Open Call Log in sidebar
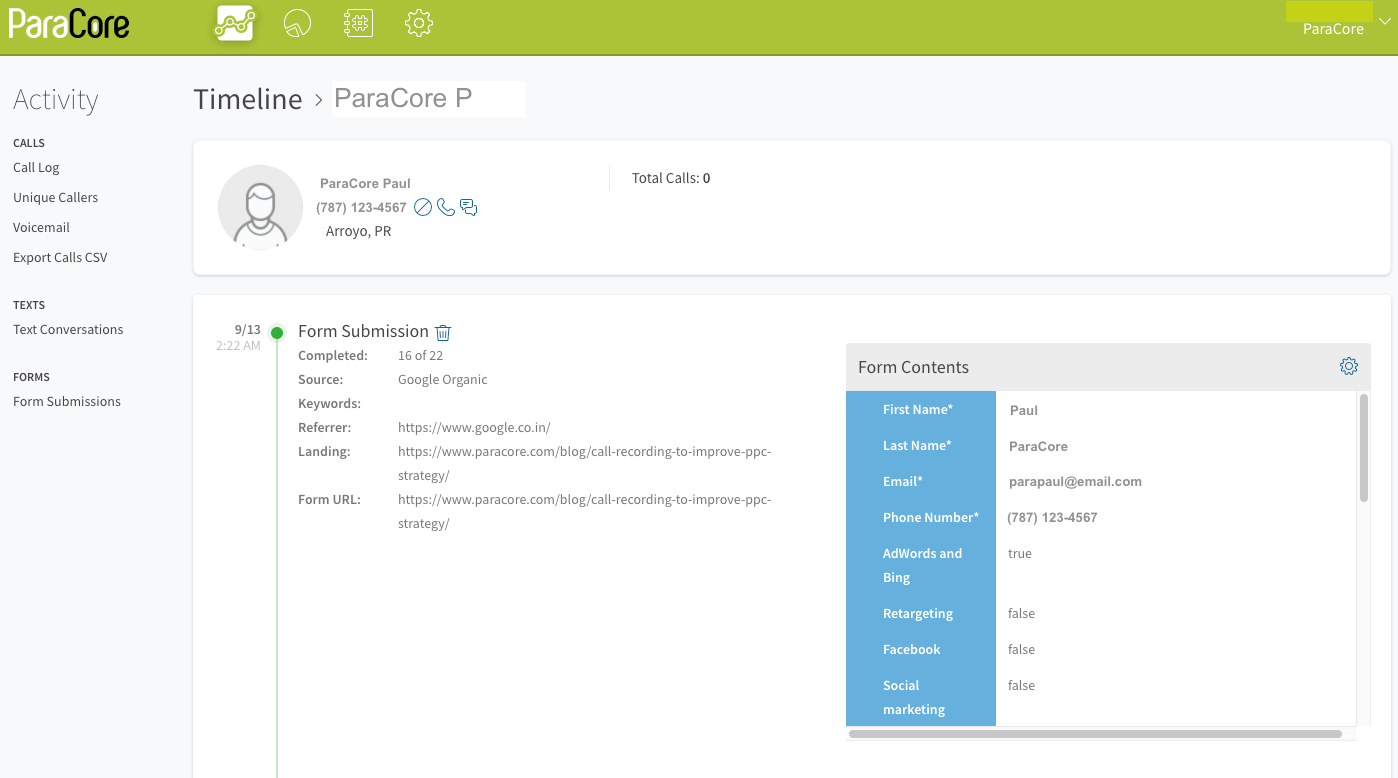 (x=36, y=168)
